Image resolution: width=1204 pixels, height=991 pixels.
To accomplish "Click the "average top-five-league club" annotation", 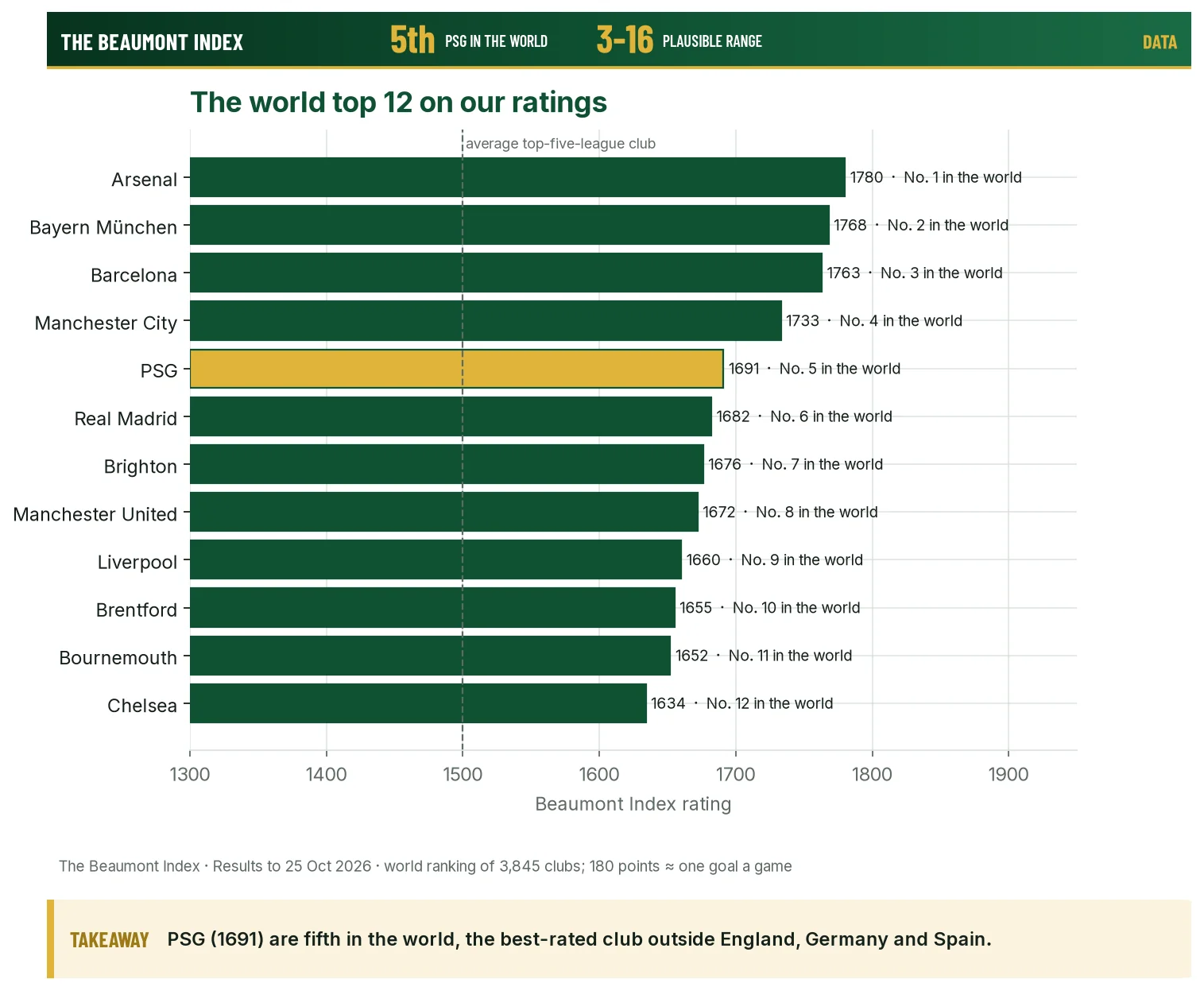I will pos(560,144).
